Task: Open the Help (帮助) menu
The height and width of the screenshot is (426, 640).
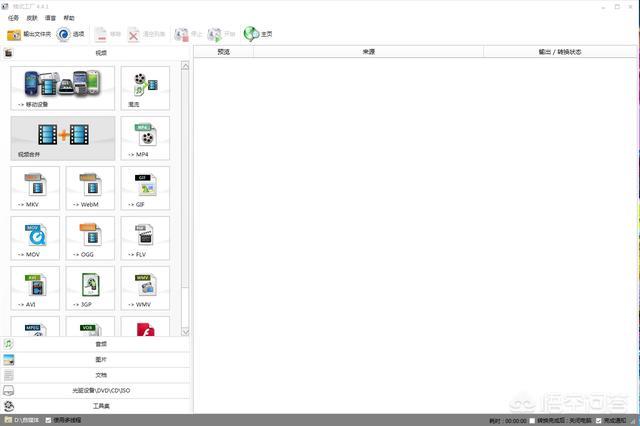Action: click(x=68, y=18)
